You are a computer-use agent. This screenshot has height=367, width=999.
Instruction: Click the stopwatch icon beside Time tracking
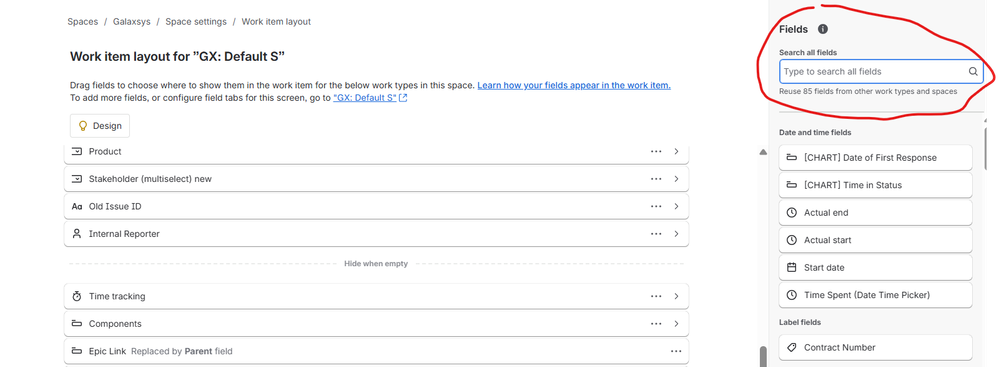pyautogui.click(x=77, y=296)
